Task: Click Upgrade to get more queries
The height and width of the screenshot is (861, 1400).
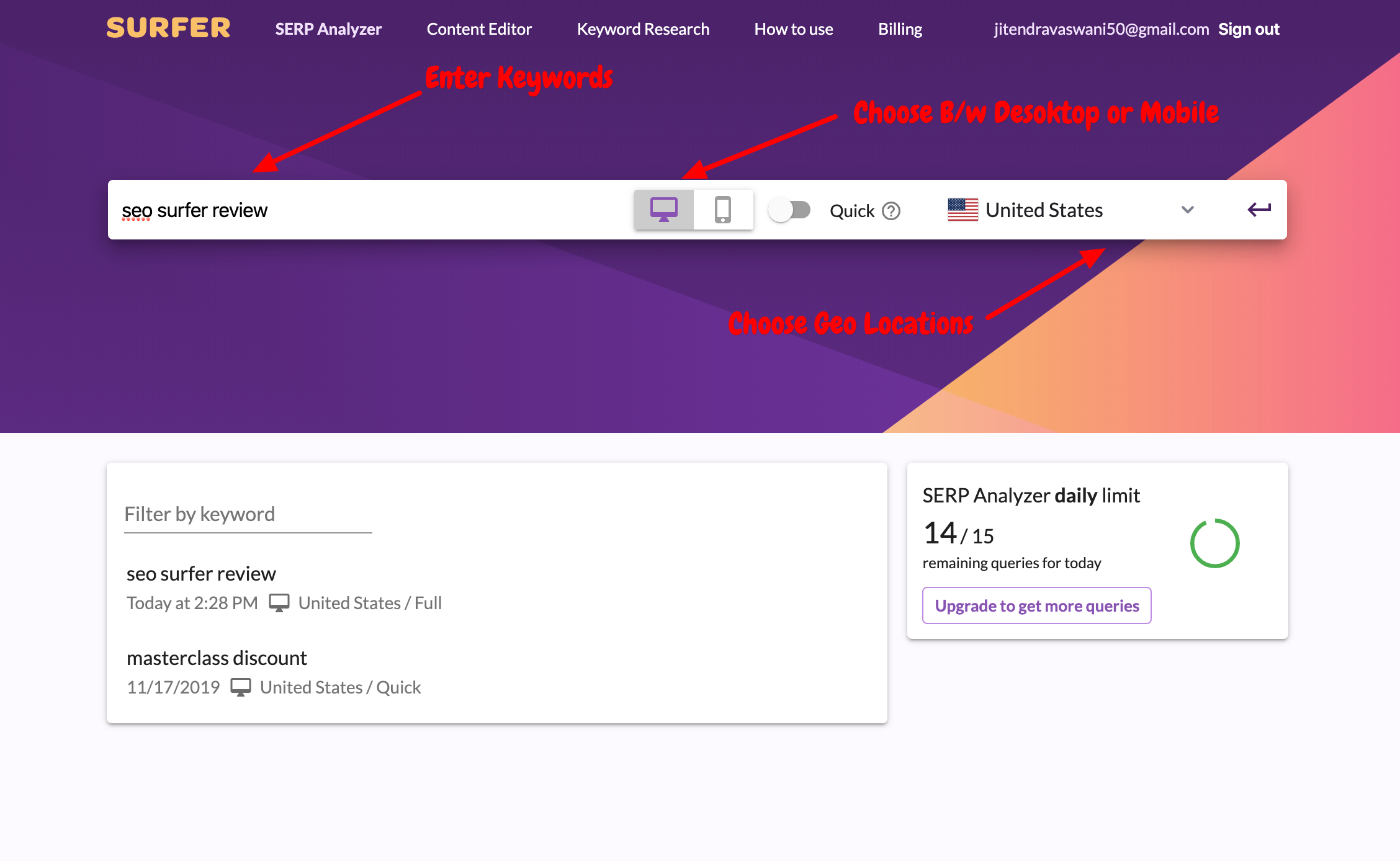Action: [x=1036, y=605]
